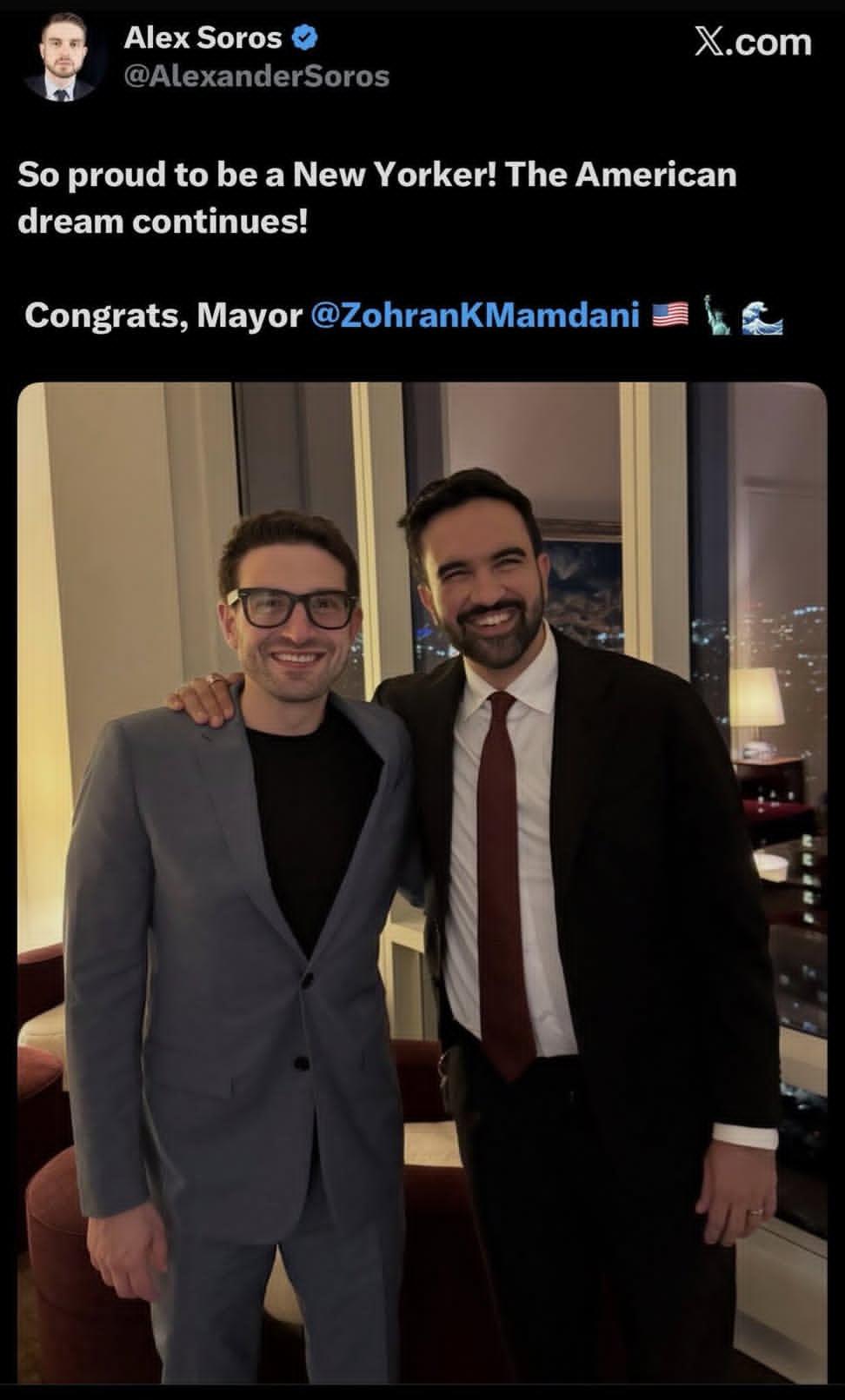Screen dimensions: 845x1400
Task: Select the ocean wave emoji
Action: tap(762, 315)
